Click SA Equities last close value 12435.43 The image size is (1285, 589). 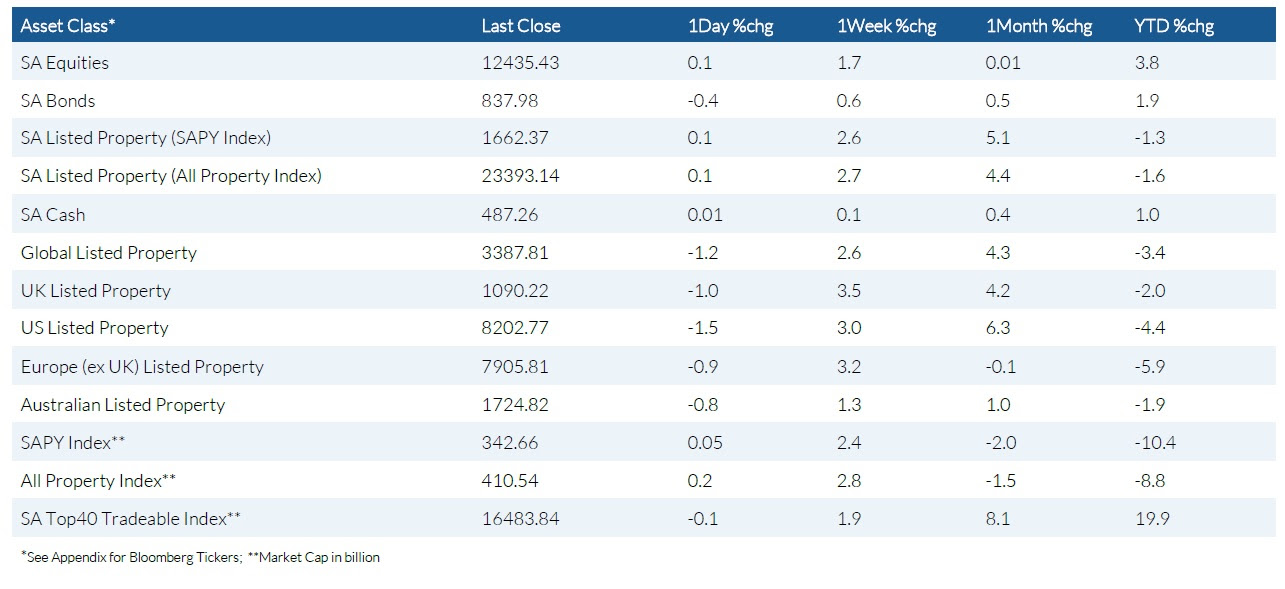point(520,63)
